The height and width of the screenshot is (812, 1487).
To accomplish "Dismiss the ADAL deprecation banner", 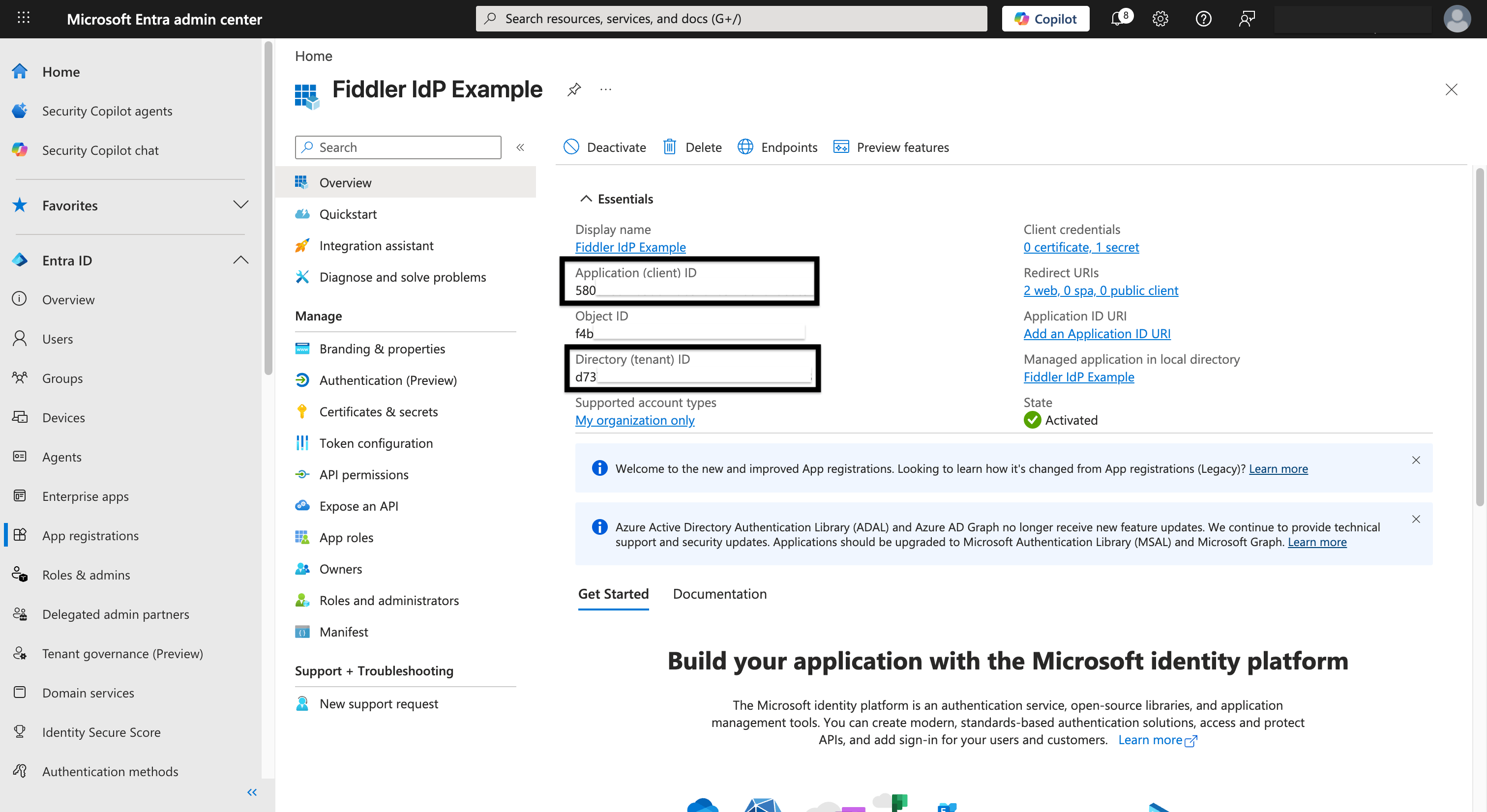I will (x=1416, y=519).
